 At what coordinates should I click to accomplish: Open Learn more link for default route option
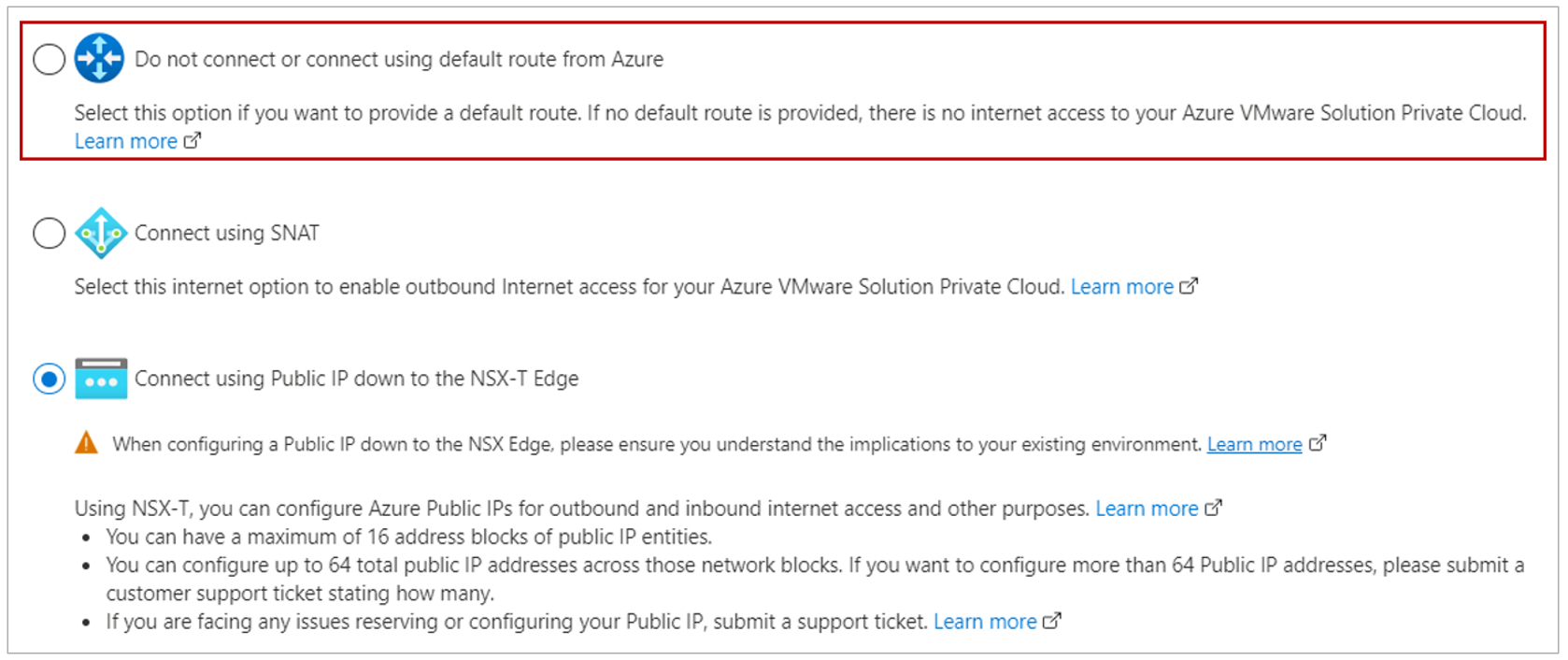(x=126, y=141)
